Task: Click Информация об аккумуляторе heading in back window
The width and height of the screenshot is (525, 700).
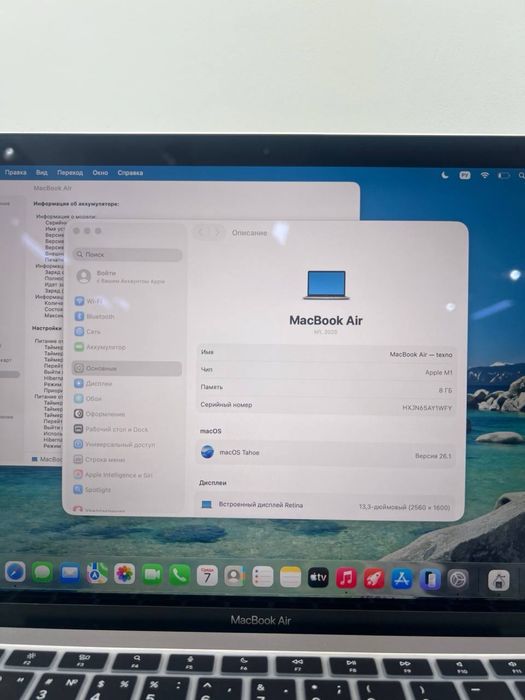Action: [x=76, y=204]
